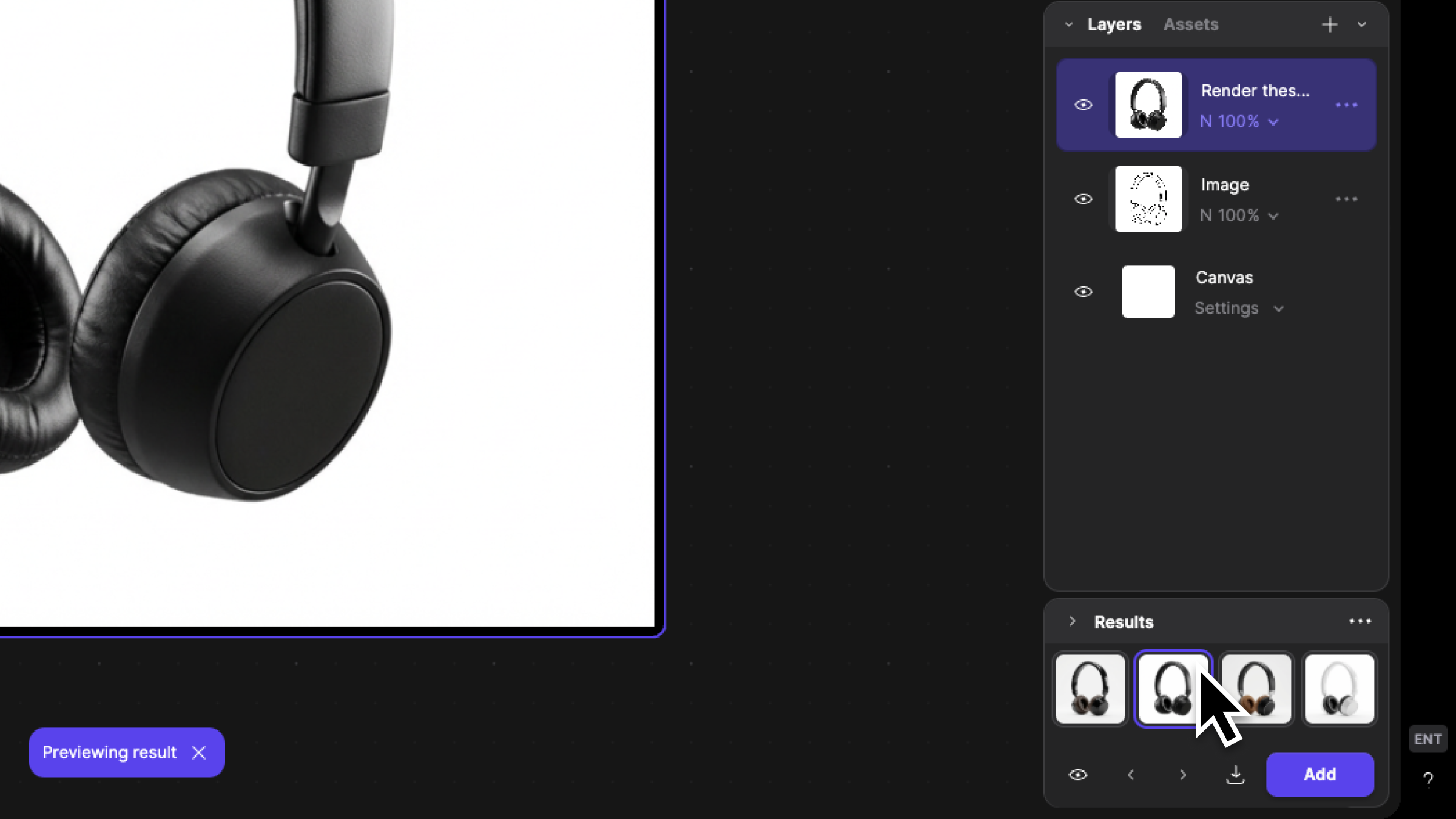The height and width of the screenshot is (819, 1456).
Task: Click the previous result arrow
Action: pyautogui.click(x=1130, y=774)
